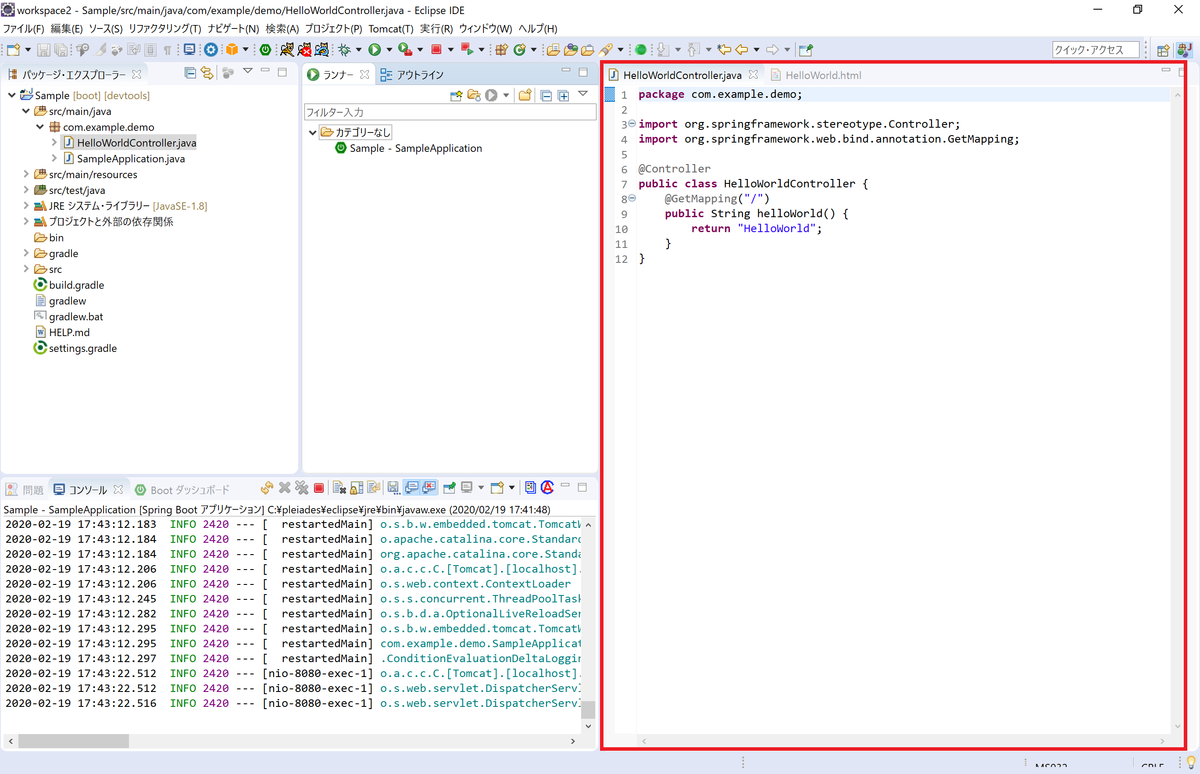Viewport: 1200px width, 774px height.
Task: Click the Clear Console icon
Action: 339,488
